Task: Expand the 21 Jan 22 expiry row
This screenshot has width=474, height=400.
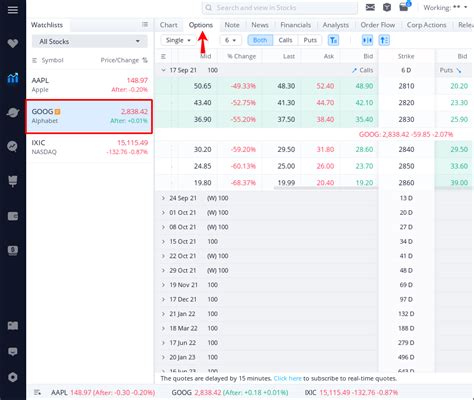Action: point(163,314)
